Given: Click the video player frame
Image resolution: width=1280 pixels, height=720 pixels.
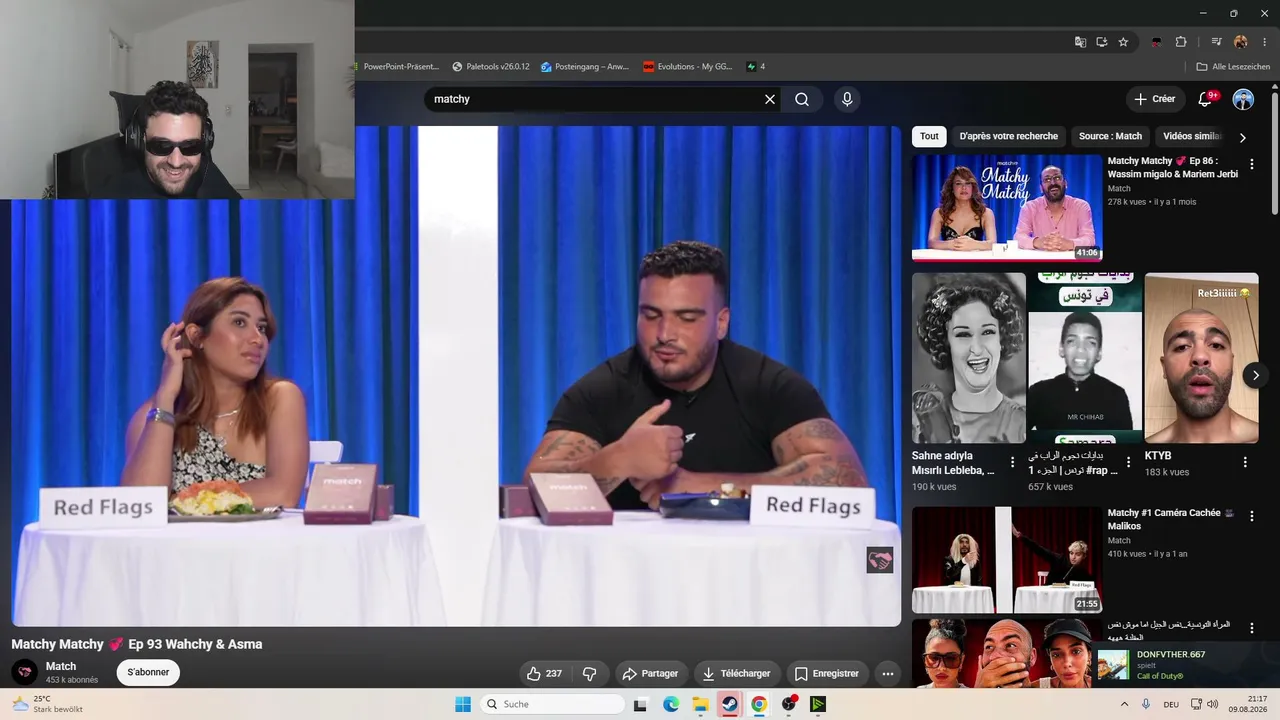Looking at the screenshot, I should 456,376.
